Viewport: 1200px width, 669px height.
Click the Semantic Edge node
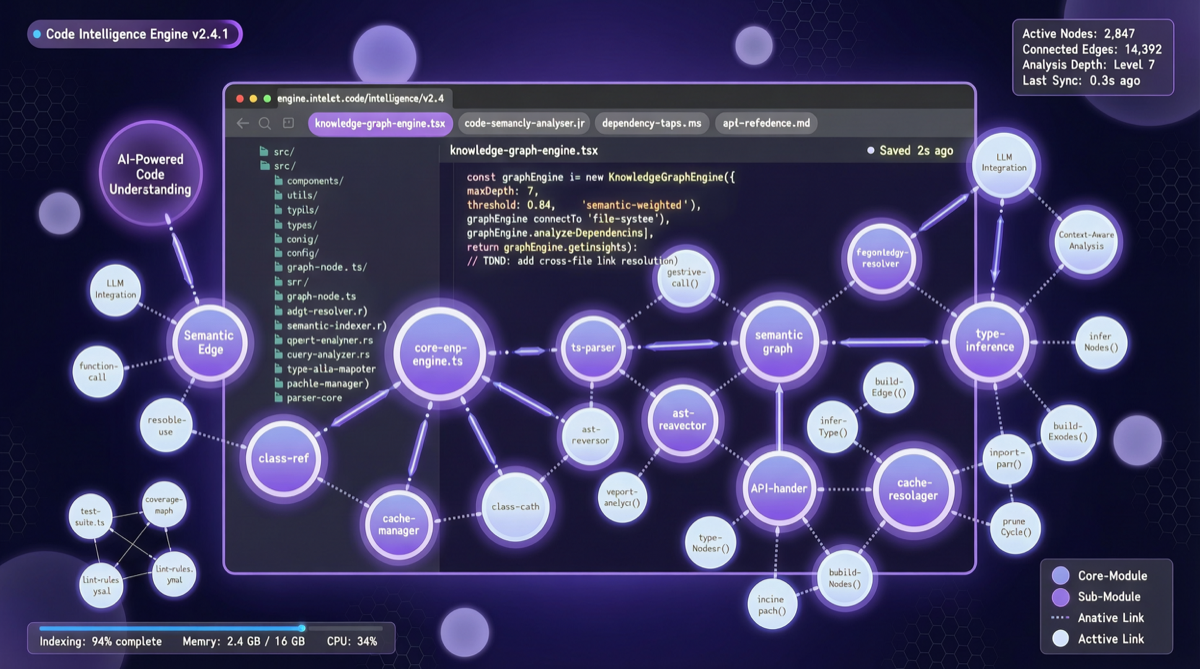coord(209,343)
